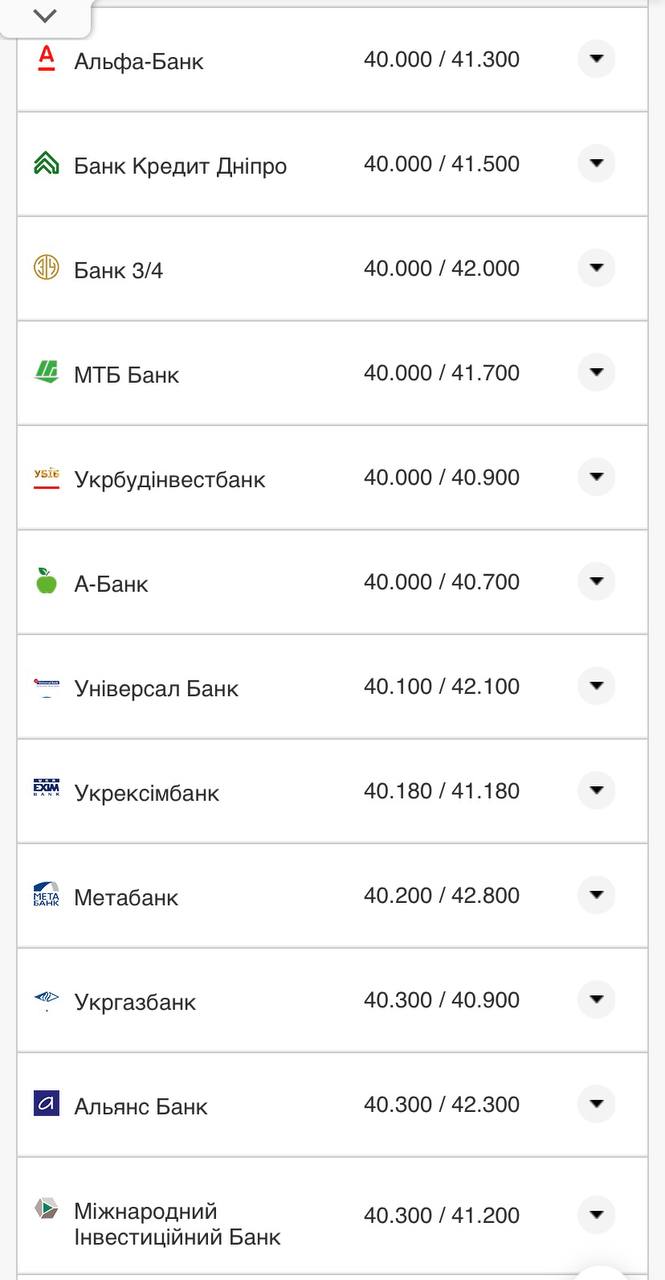Click the МТБ Банк green logo icon
This screenshot has width=665, height=1280.
click(x=46, y=373)
